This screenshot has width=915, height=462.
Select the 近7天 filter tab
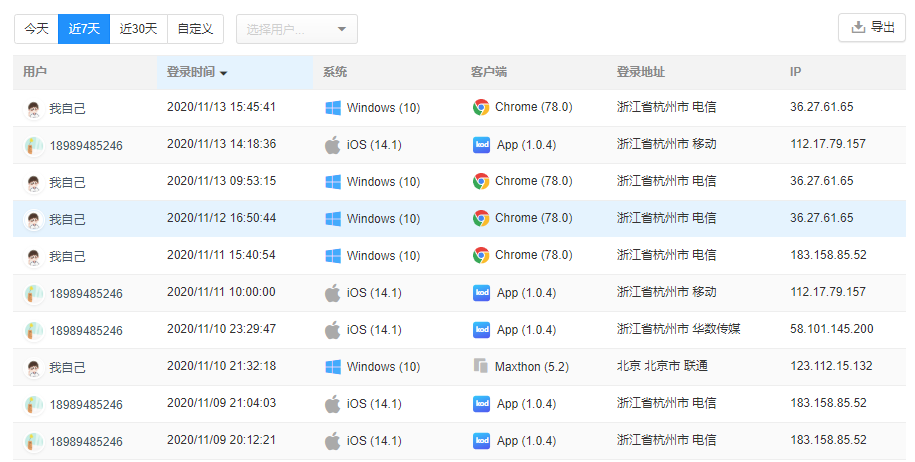coord(84,29)
